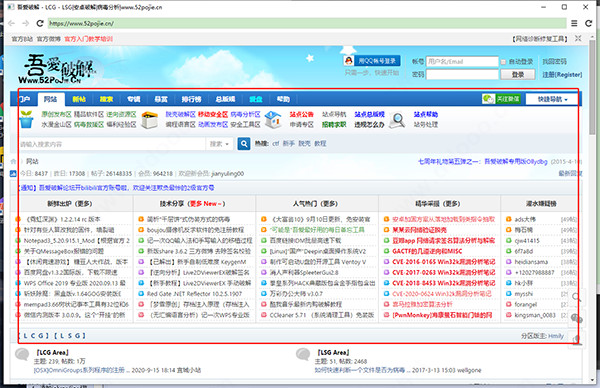Click new member name jianyuling00
The image size is (600, 388).
(227, 174)
